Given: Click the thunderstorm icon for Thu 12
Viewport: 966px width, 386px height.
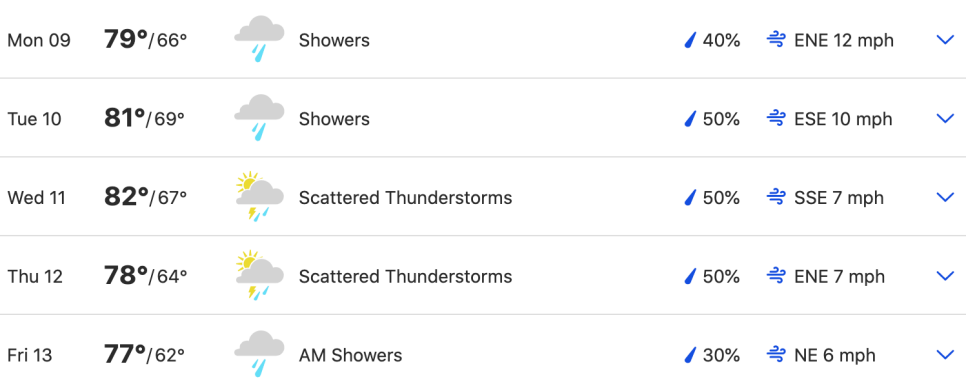Looking at the screenshot, I should pyautogui.click(x=259, y=276).
